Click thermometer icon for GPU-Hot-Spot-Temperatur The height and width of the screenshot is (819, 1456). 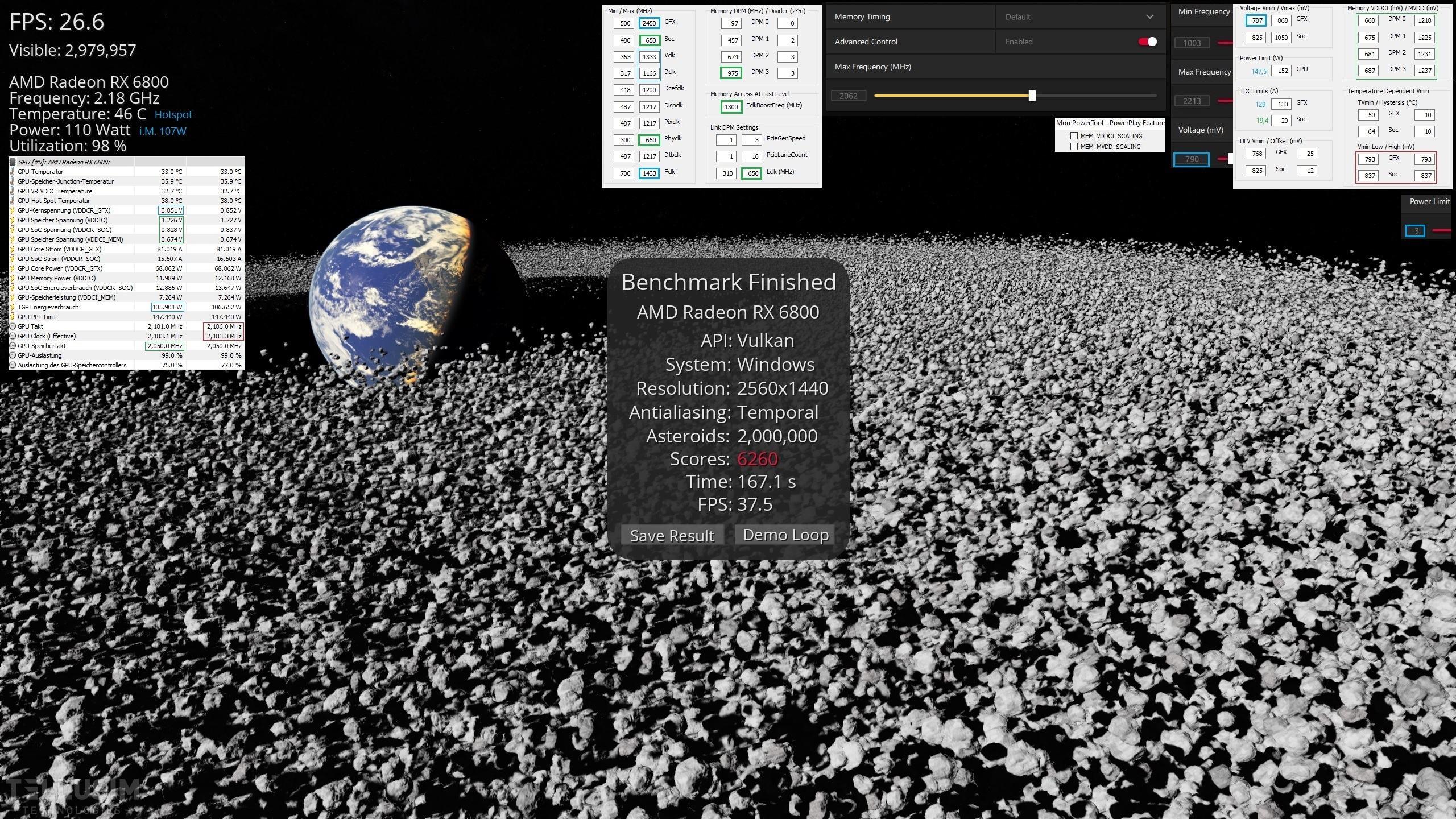pyautogui.click(x=13, y=201)
